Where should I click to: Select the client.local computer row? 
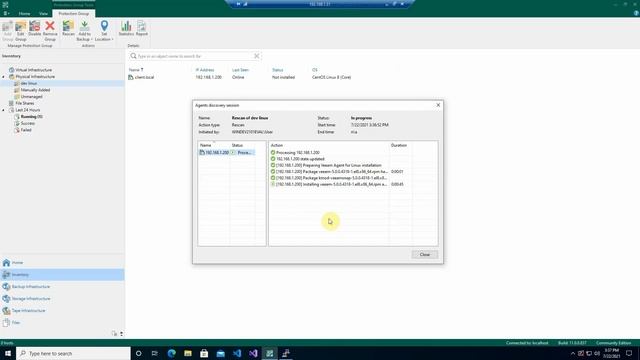coord(144,77)
